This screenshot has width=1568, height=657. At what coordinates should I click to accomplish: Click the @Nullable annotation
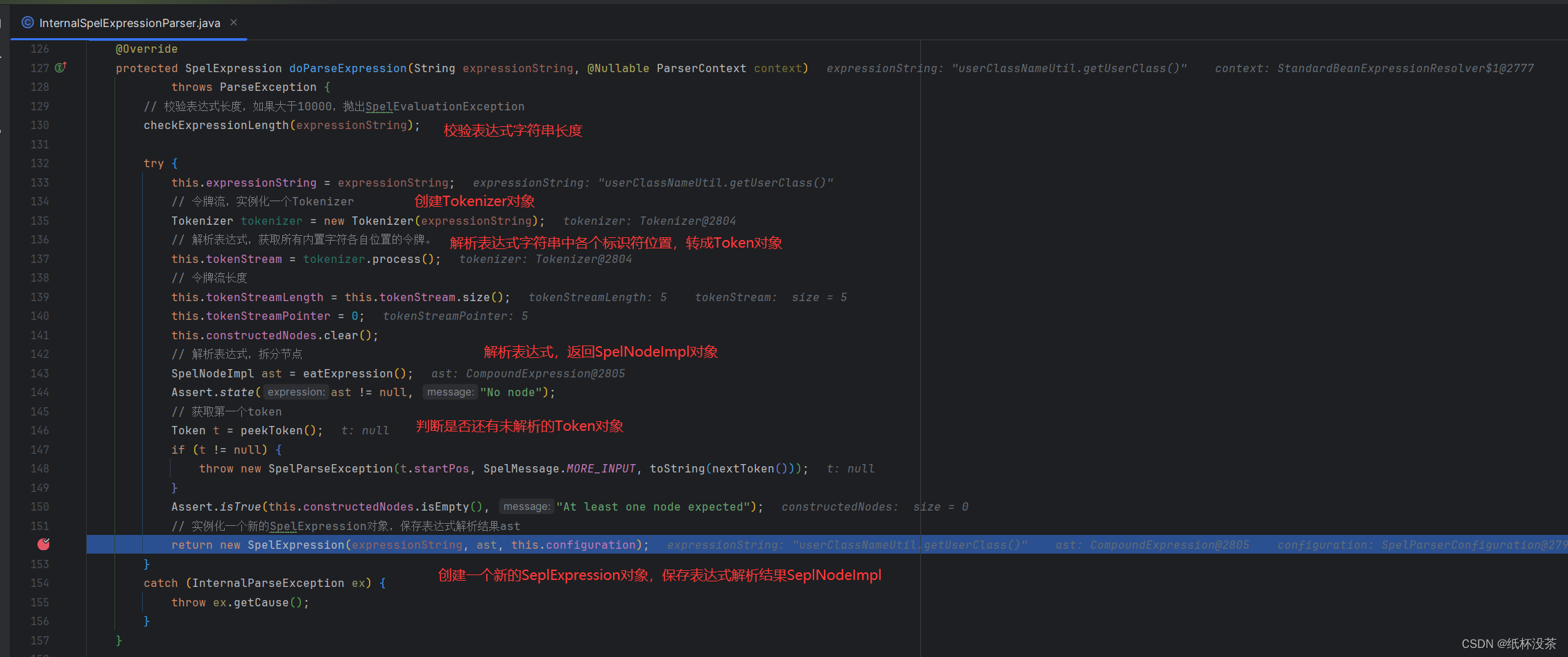pos(618,68)
